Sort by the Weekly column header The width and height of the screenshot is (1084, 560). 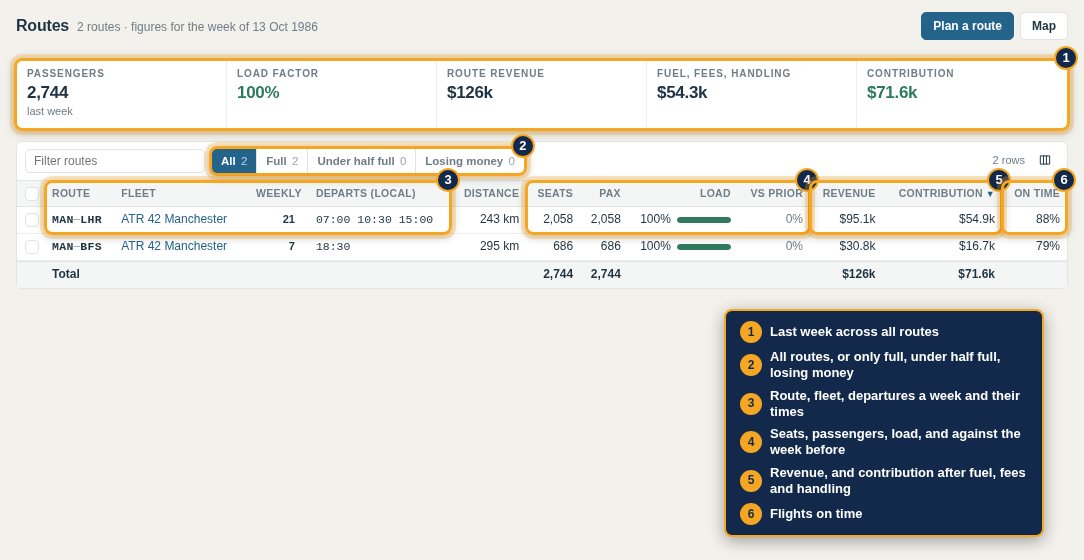click(x=279, y=194)
